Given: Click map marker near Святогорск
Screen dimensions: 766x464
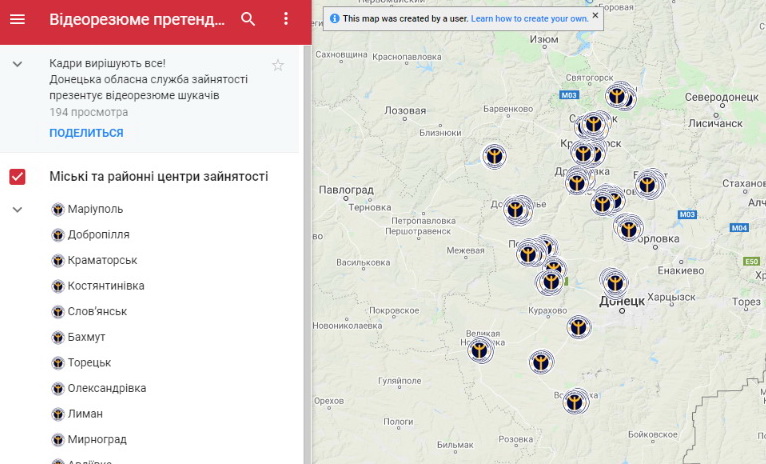Looking at the screenshot, I should click(617, 95).
